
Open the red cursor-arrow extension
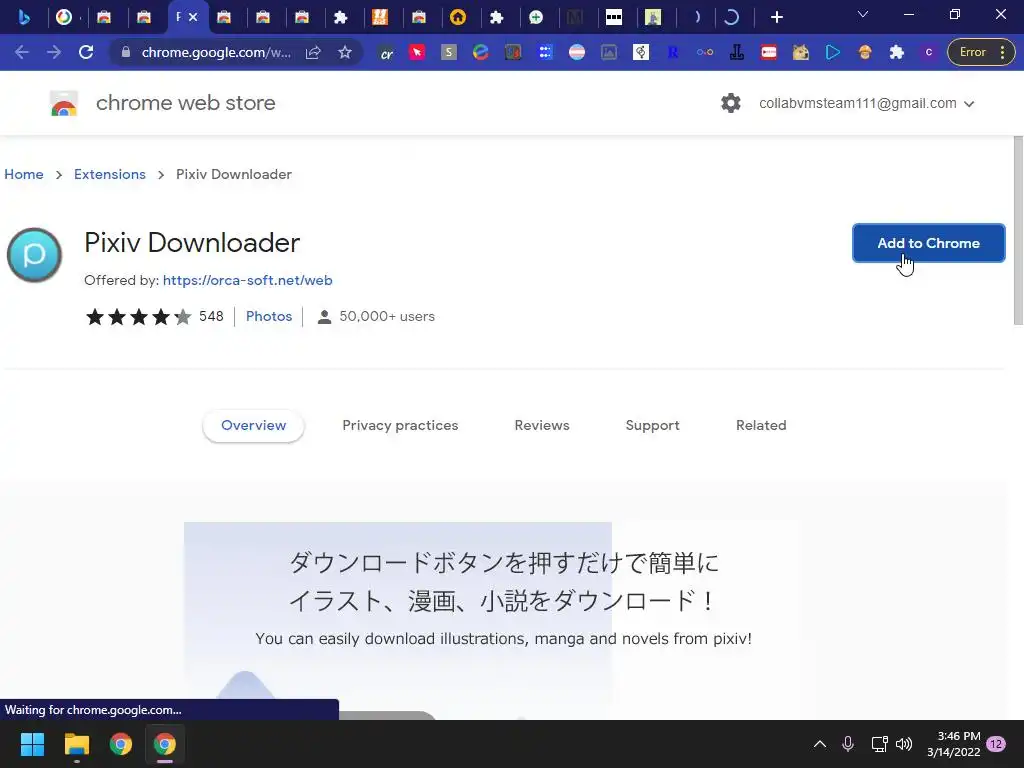tap(417, 52)
